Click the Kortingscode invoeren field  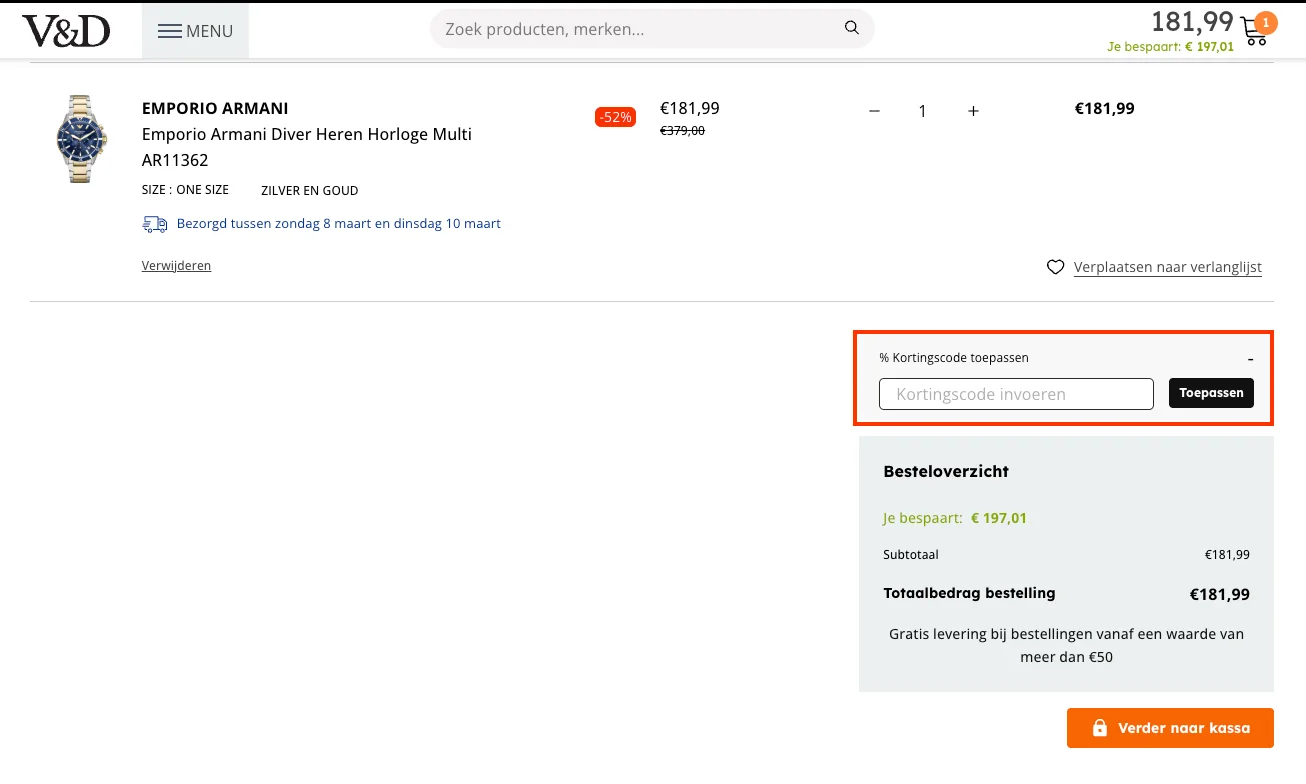click(1016, 394)
